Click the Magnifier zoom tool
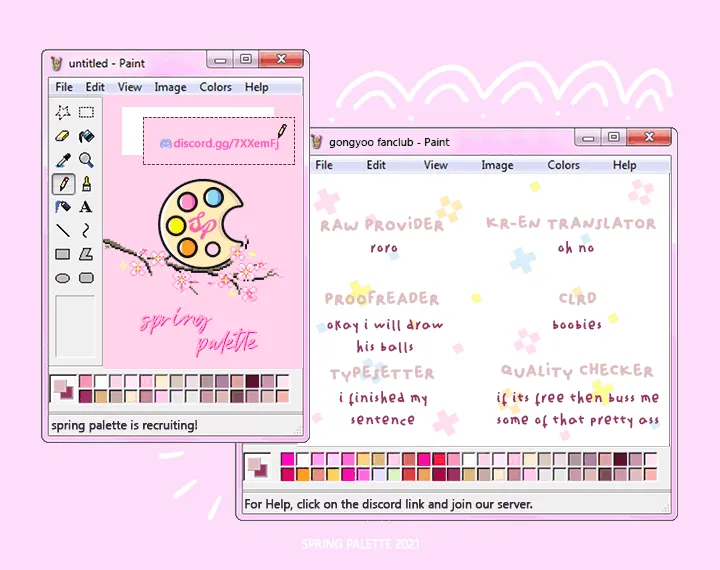 (x=87, y=160)
